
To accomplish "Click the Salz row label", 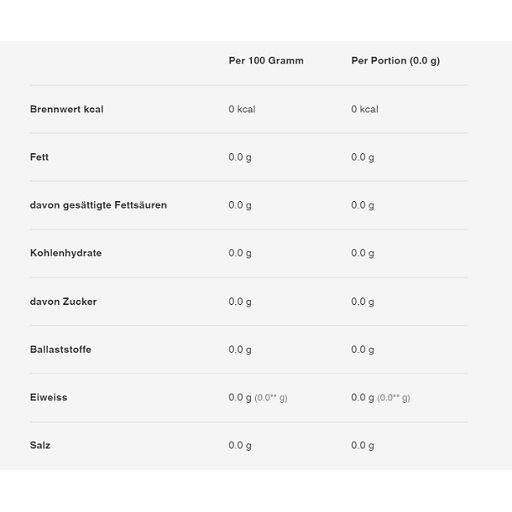I will click(40, 445).
